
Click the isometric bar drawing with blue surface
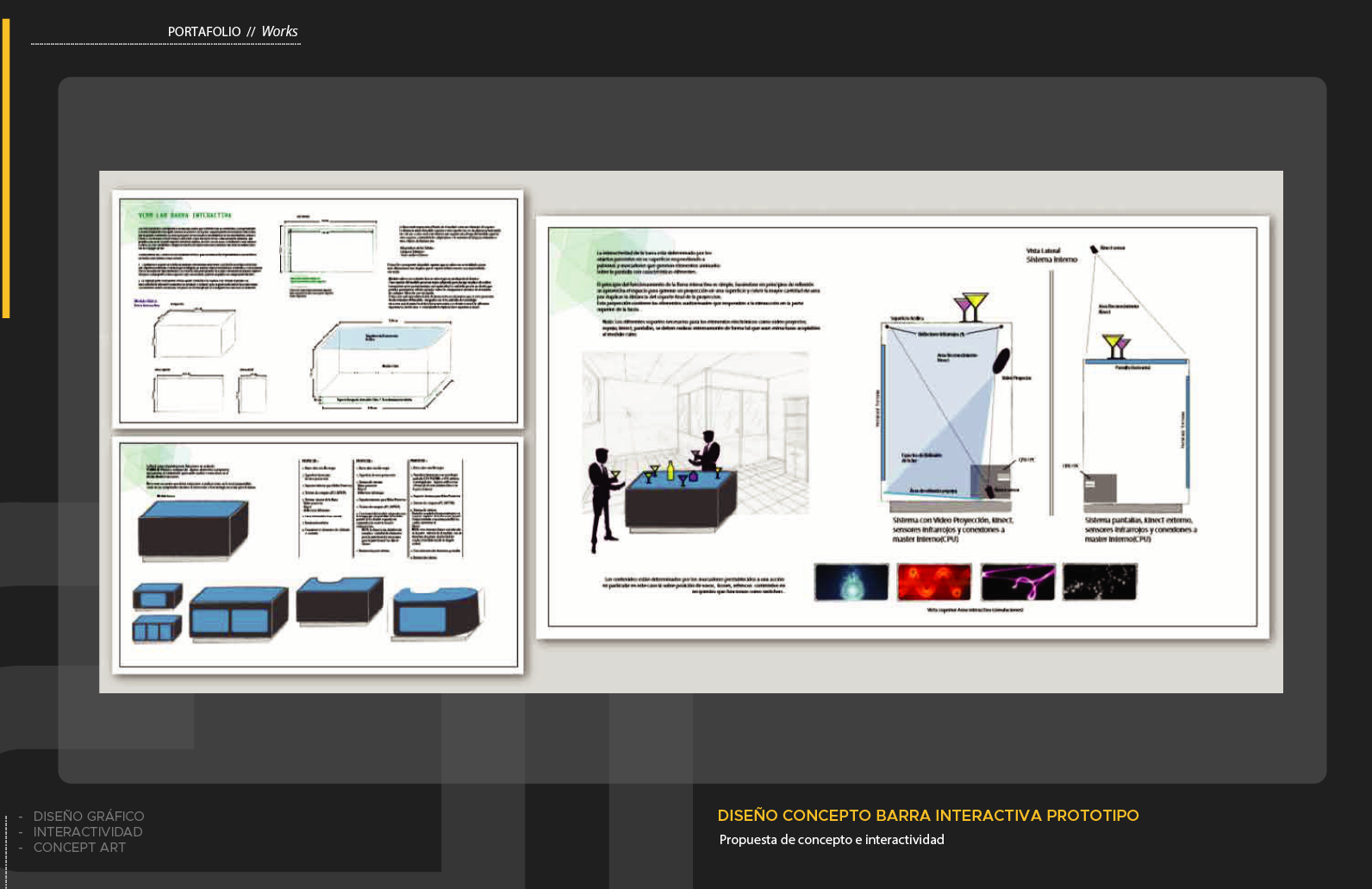[381, 364]
